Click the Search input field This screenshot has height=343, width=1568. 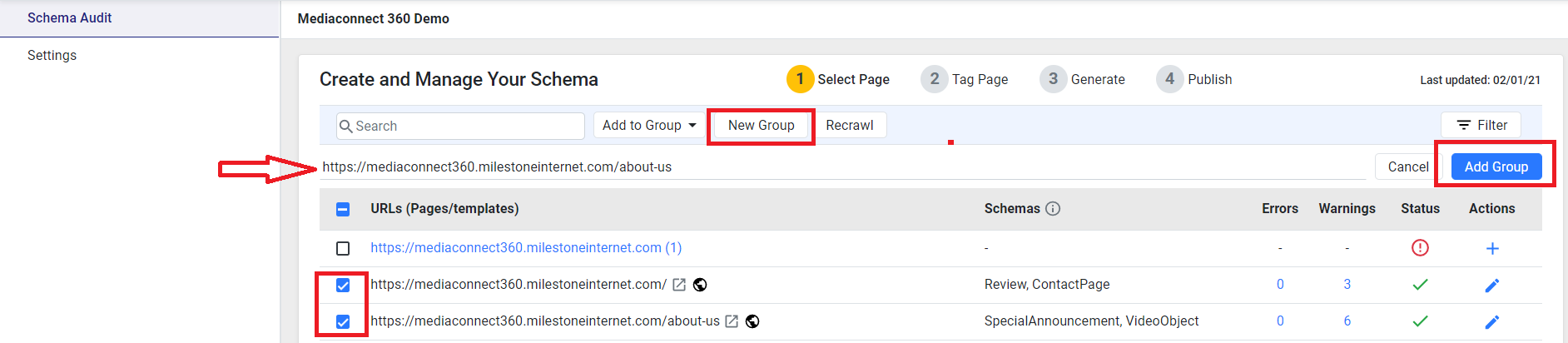(x=460, y=126)
